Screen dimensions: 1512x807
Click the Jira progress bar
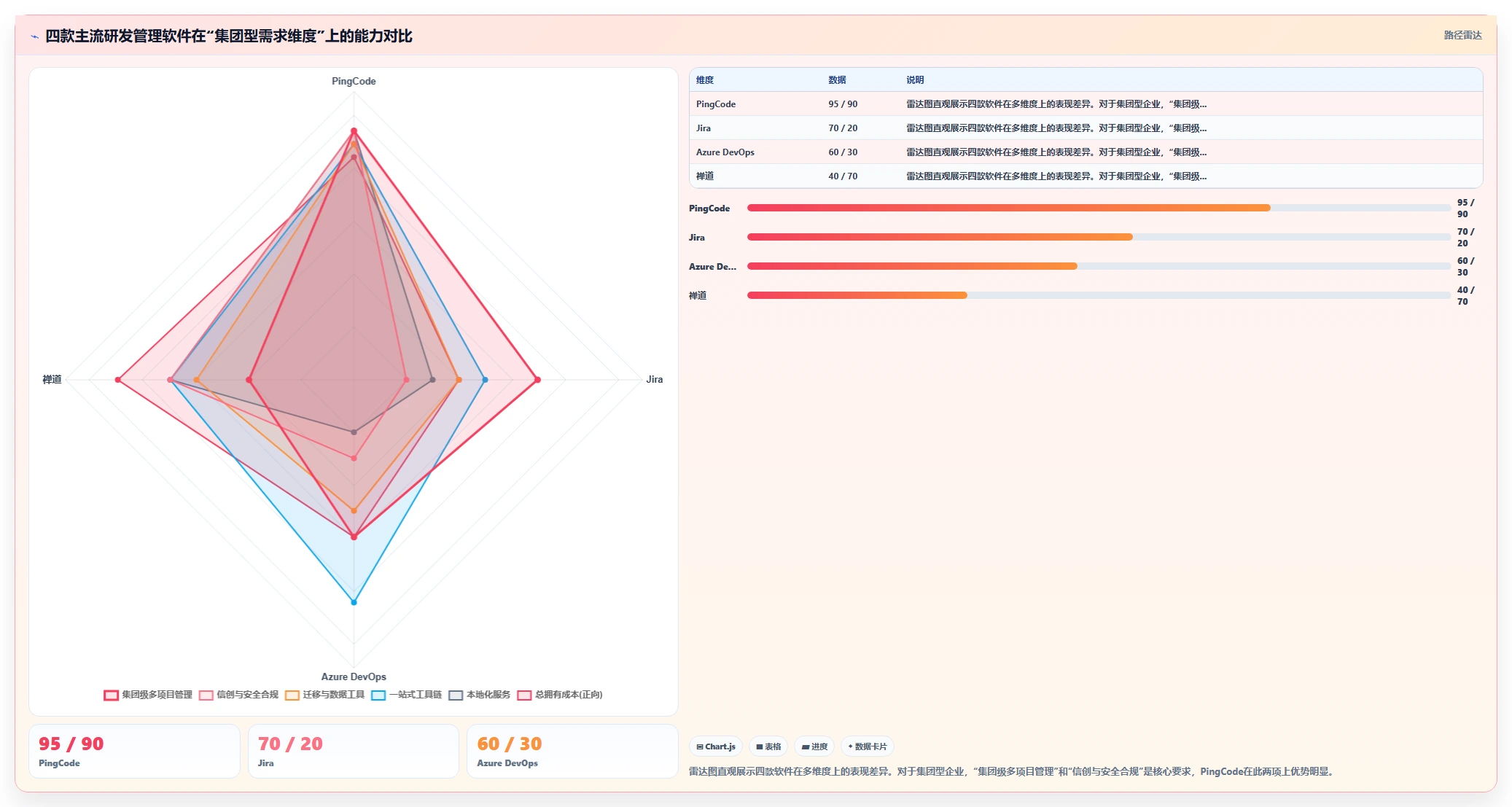[x=1099, y=237]
